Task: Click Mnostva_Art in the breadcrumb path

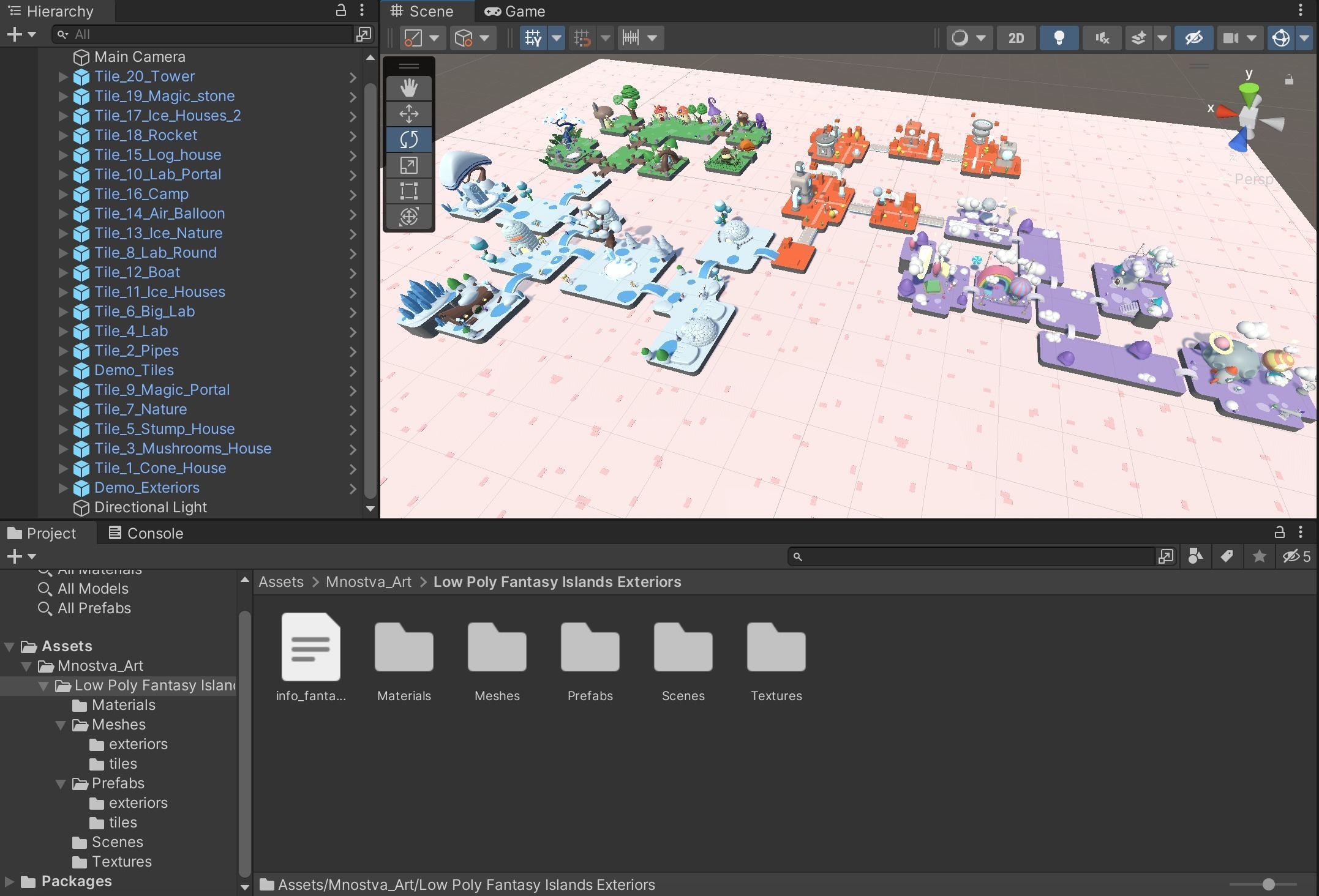Action: [x=368, y=582]
